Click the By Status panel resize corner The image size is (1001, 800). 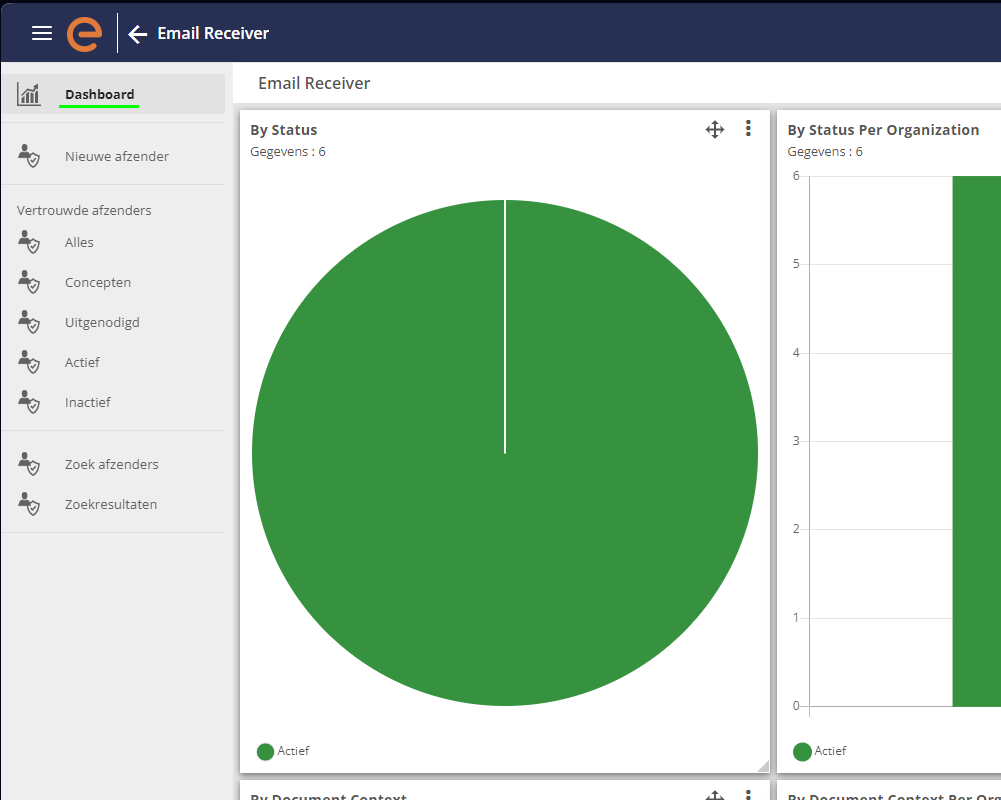pos(763,766)
